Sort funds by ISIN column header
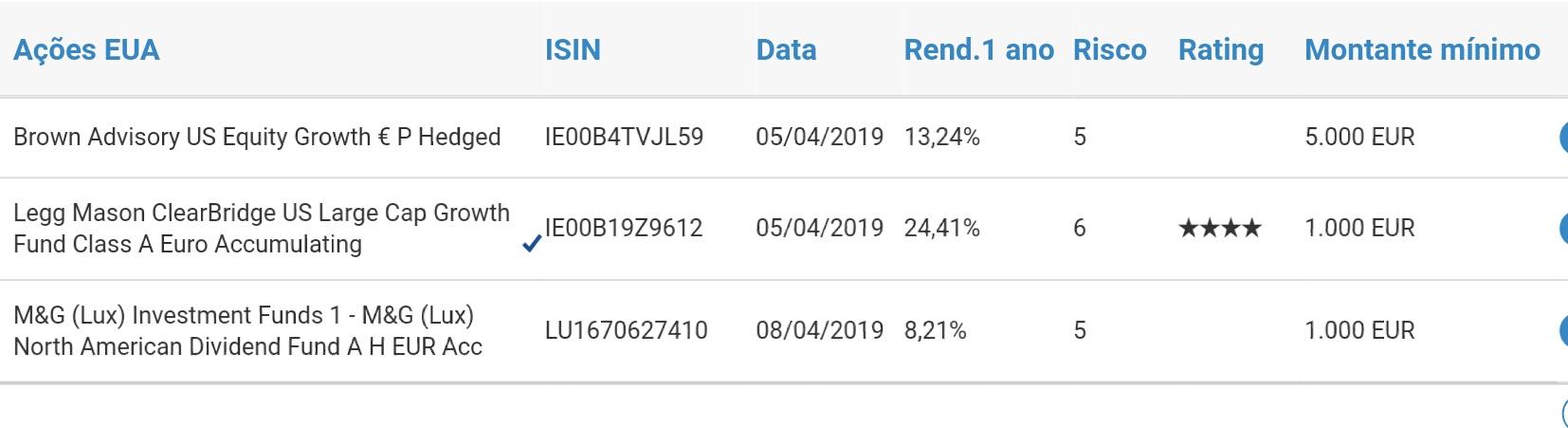Image resolution: width=1568 pixels, height=428 pixels. 573,50
